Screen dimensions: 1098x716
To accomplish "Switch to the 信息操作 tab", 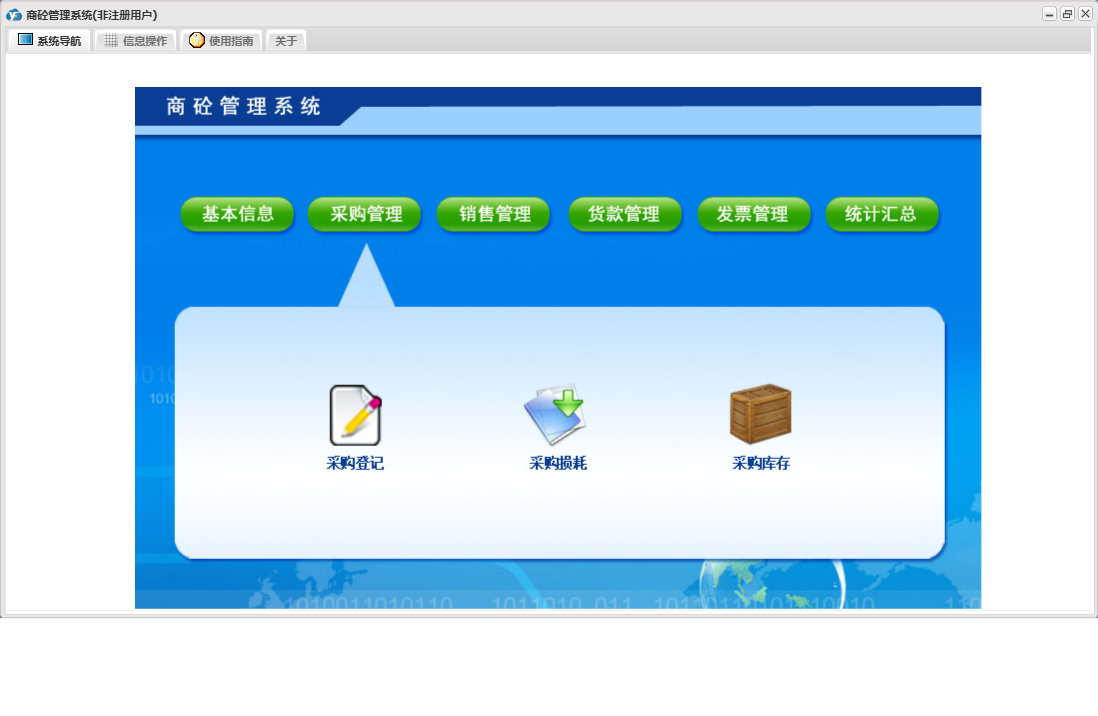I will tap(135, 41).
